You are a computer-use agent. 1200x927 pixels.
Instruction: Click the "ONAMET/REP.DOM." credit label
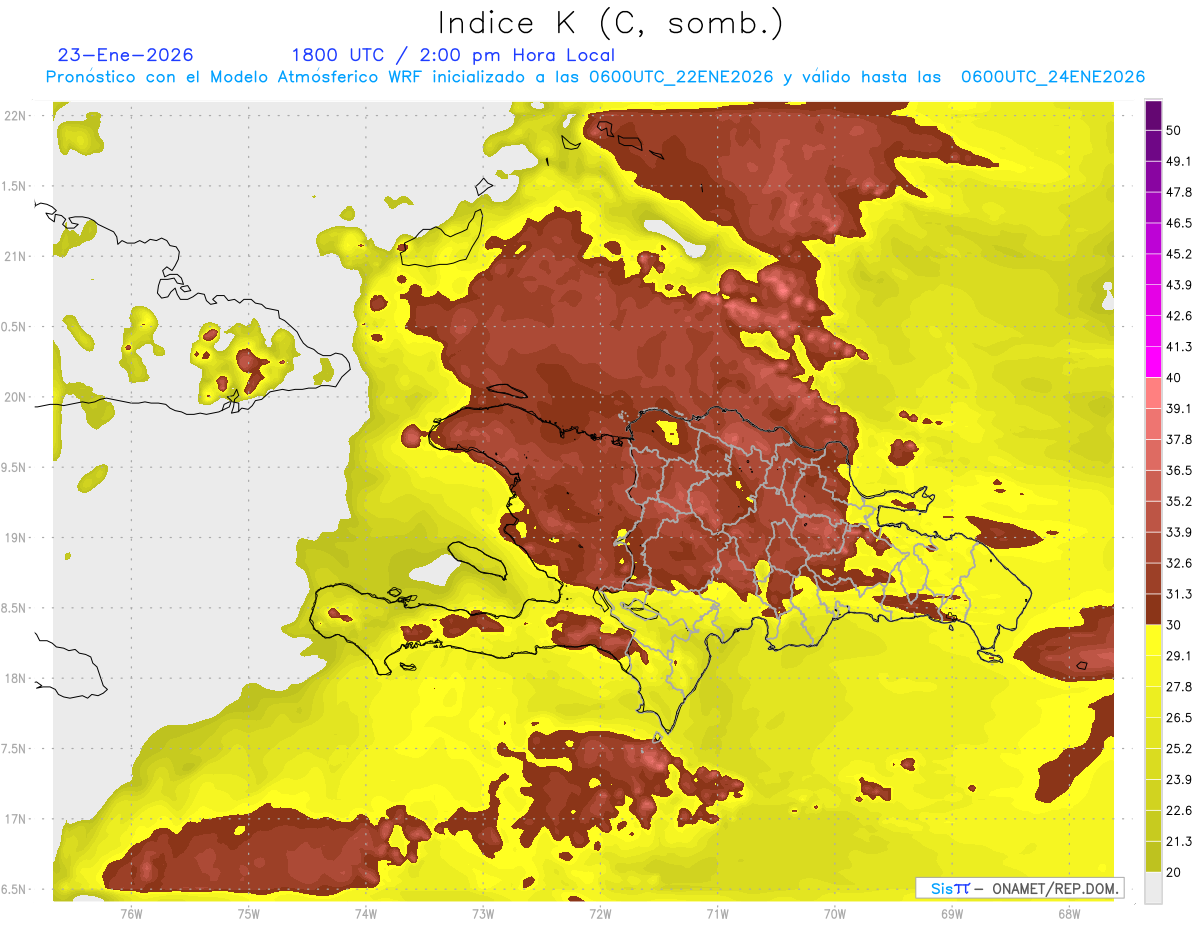[1054, 888]
